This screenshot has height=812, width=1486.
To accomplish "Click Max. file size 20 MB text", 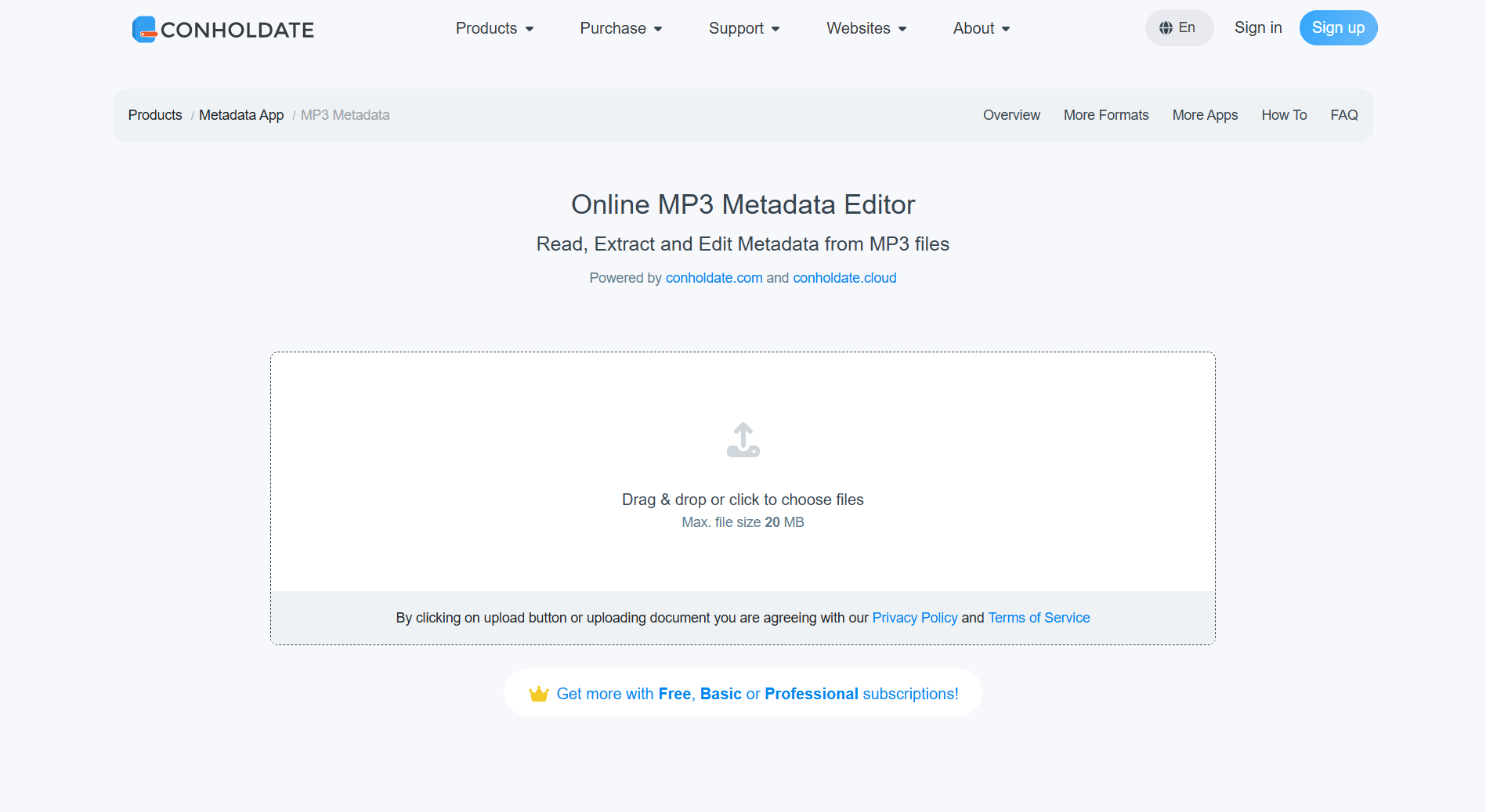I will pyautogui.click(x=743, y=522).
